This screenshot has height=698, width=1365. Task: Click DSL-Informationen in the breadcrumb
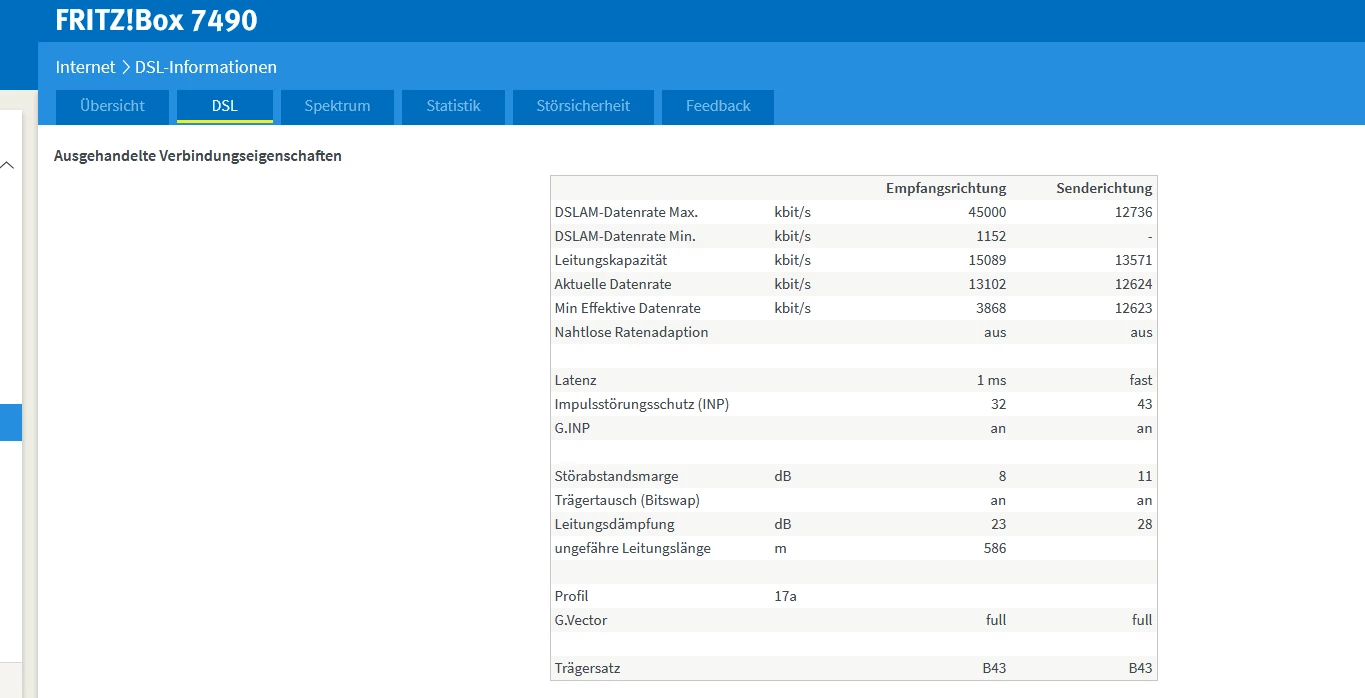tap(206, 67)
